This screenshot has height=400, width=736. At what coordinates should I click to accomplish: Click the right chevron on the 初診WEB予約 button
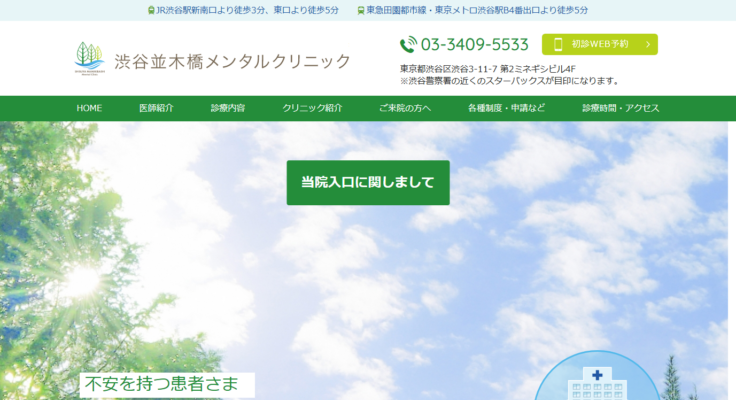click(x=648, y=44)
